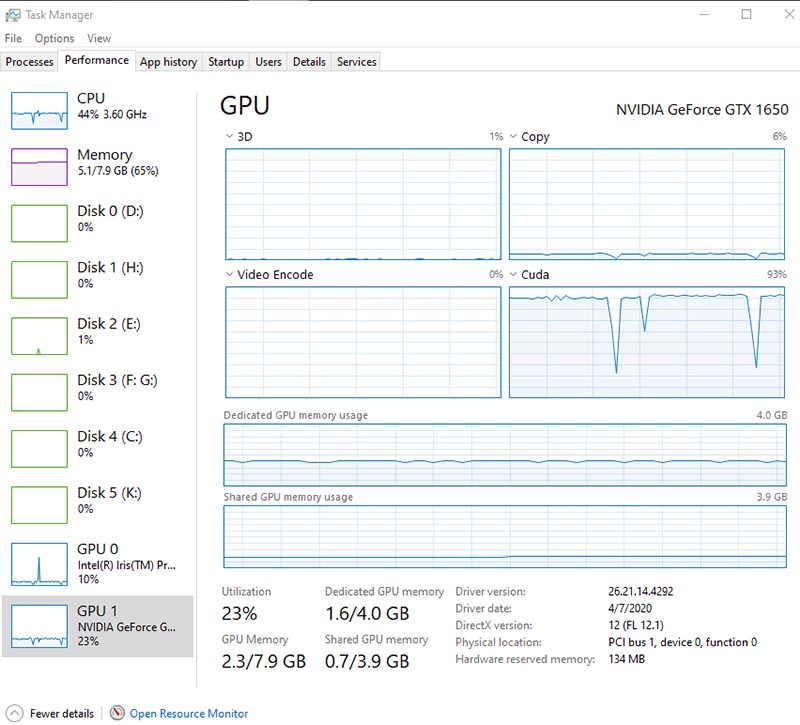This screenshot has height=725, width=800.
Task: Click the Fewer details collapse arrow icon
Action: (14, 713)
